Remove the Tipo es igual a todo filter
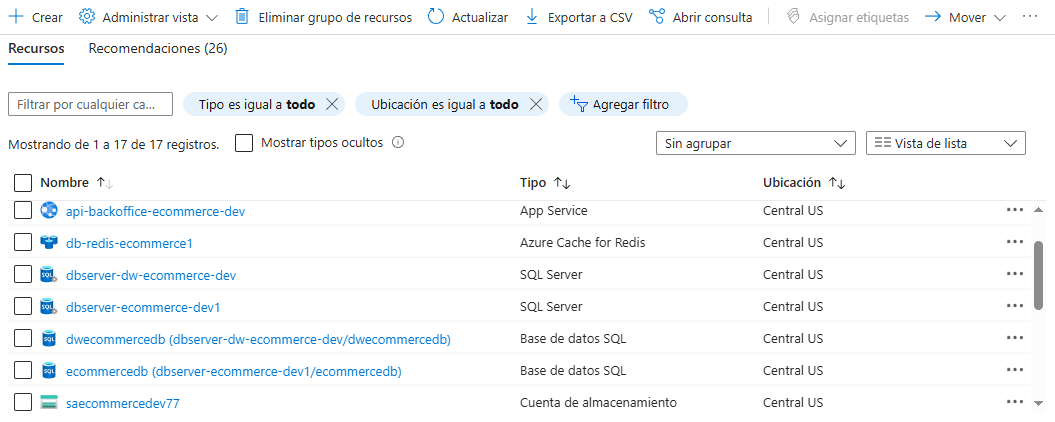This screenshot has height=422, width=1055. pos(333,104)
